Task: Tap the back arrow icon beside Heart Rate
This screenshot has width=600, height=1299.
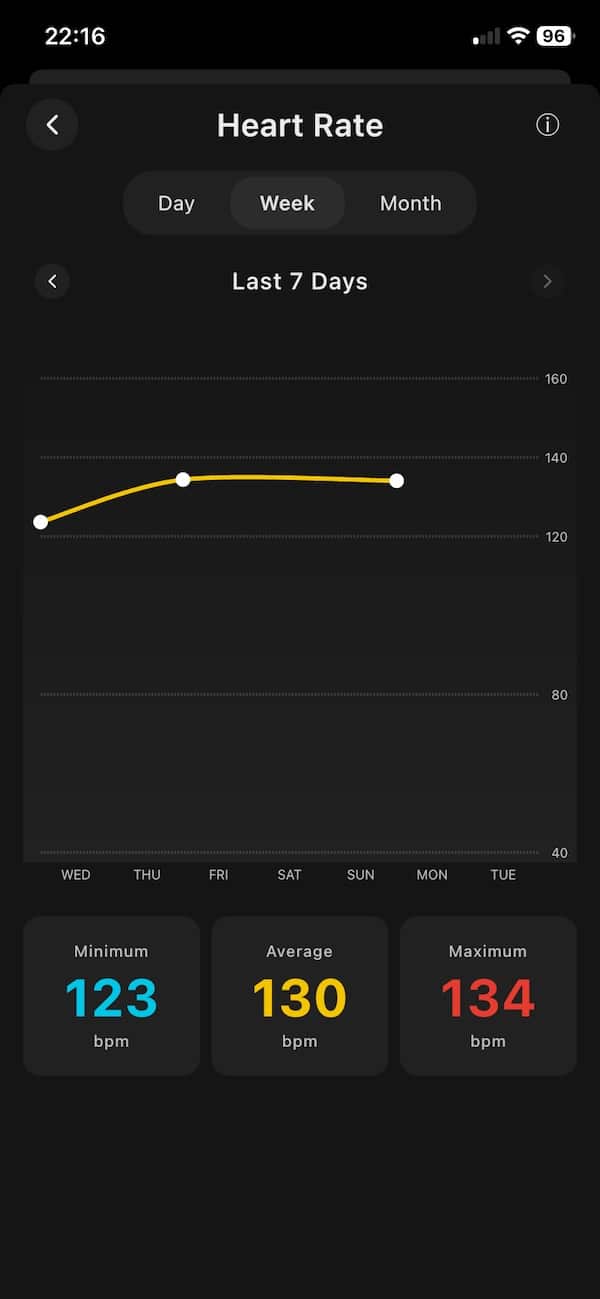Action: coord(52,125)
